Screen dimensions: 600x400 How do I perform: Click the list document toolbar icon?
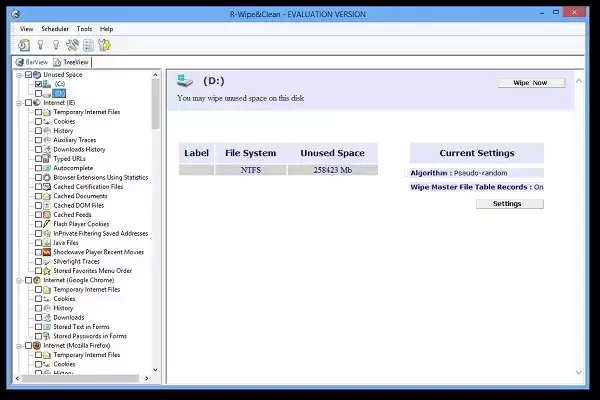pyautogui.click(x=88, y=45)
